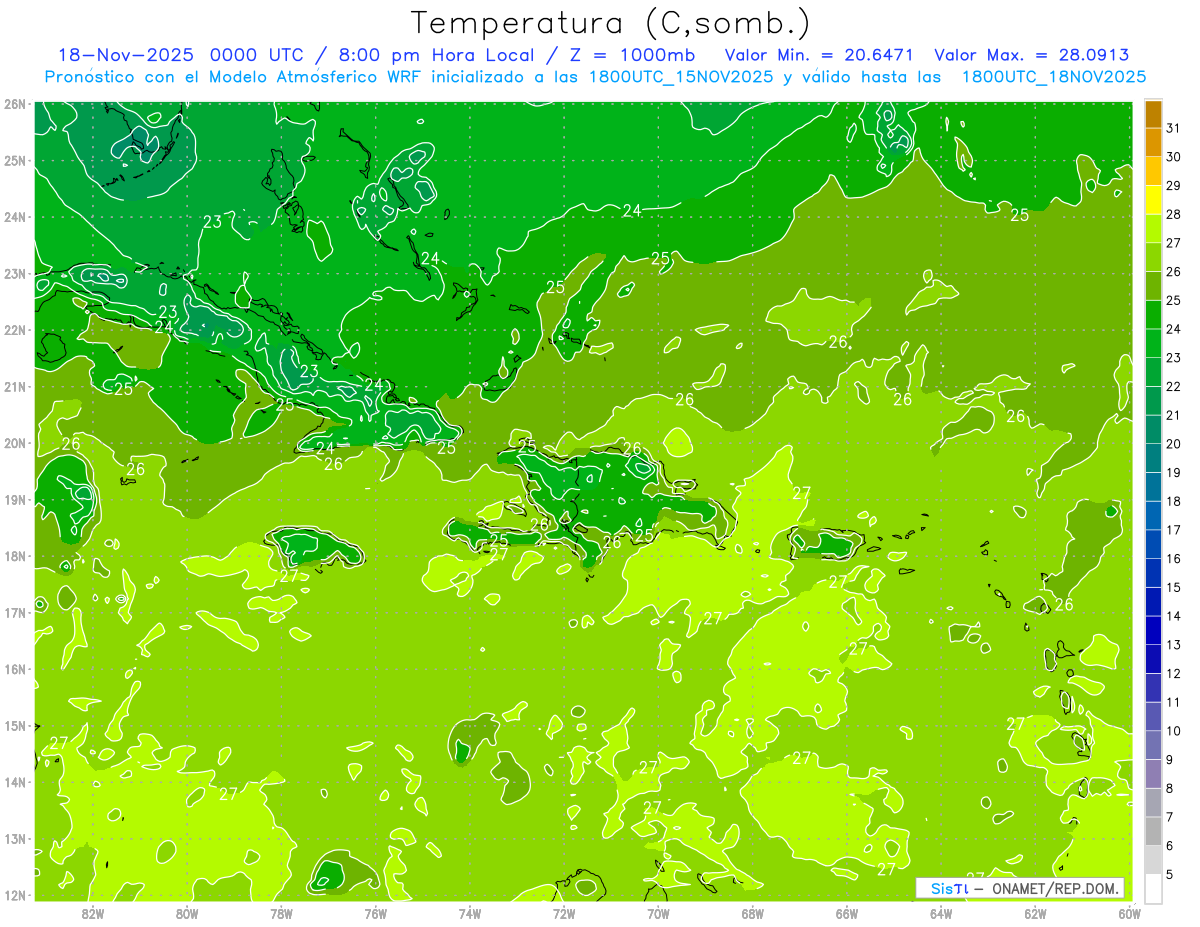
Task: Click the blue legend band between 15 and 16
Action: tap(1154, 573)
